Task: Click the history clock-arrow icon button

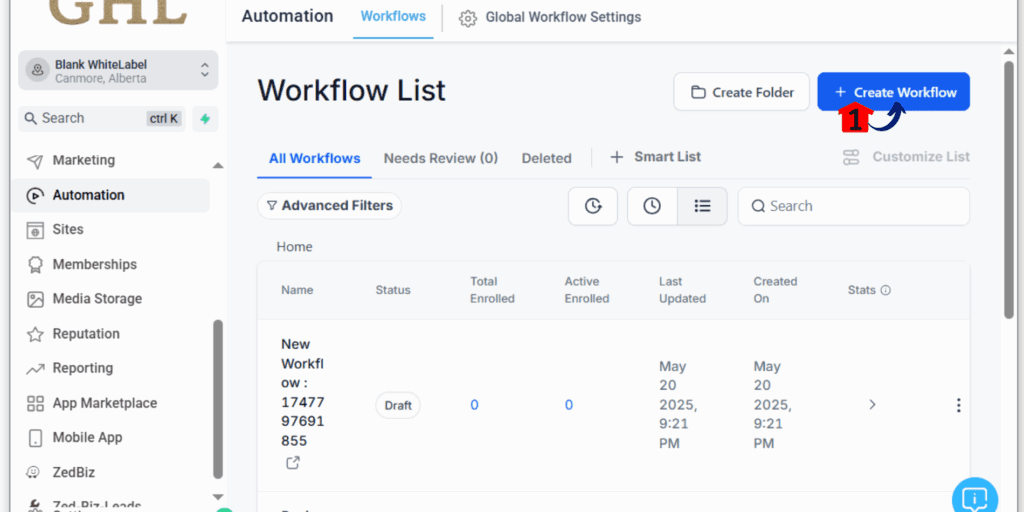Action: (x=593, y=206)
